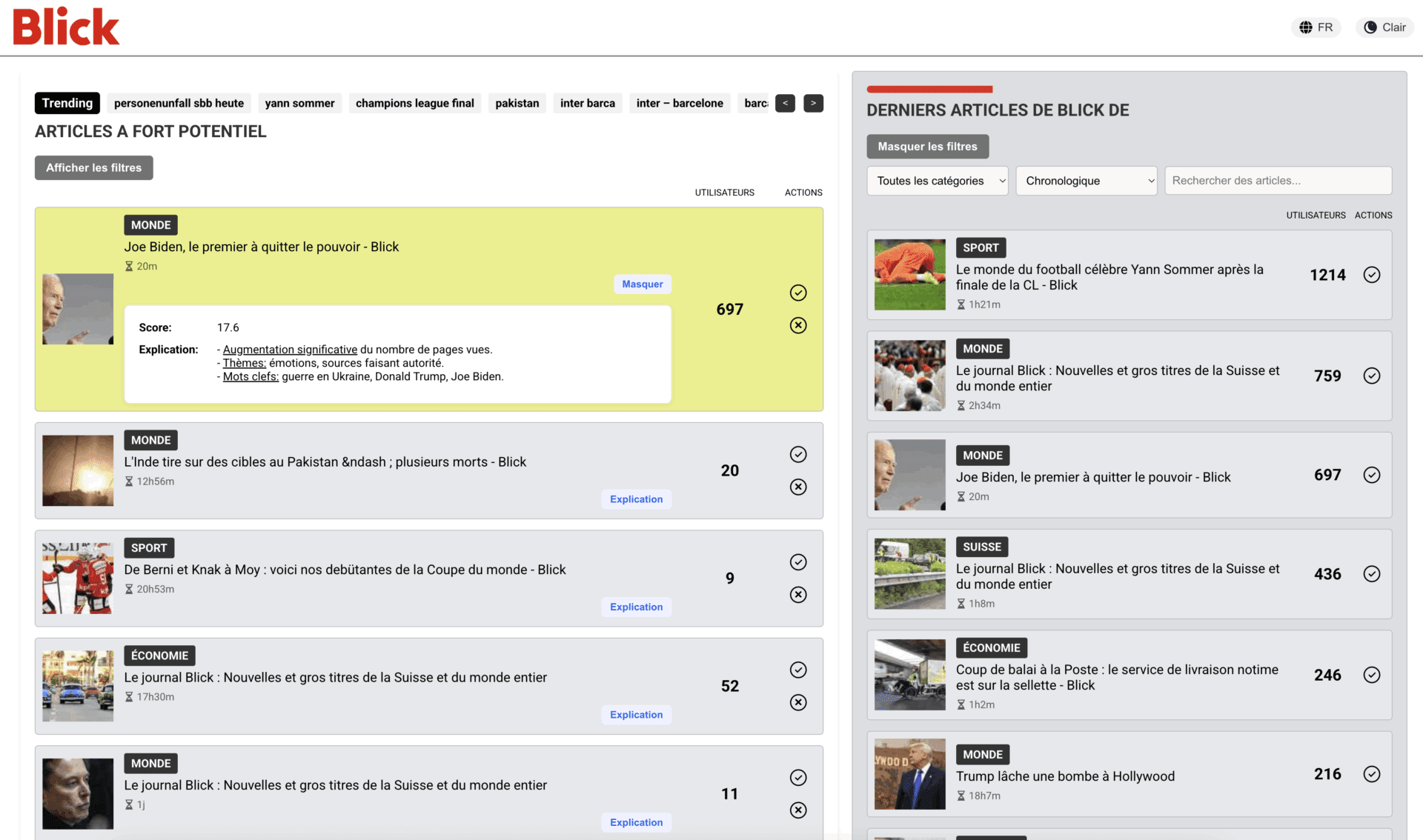
Task: Click the SUISSE category badge
Action: [982, 547]
